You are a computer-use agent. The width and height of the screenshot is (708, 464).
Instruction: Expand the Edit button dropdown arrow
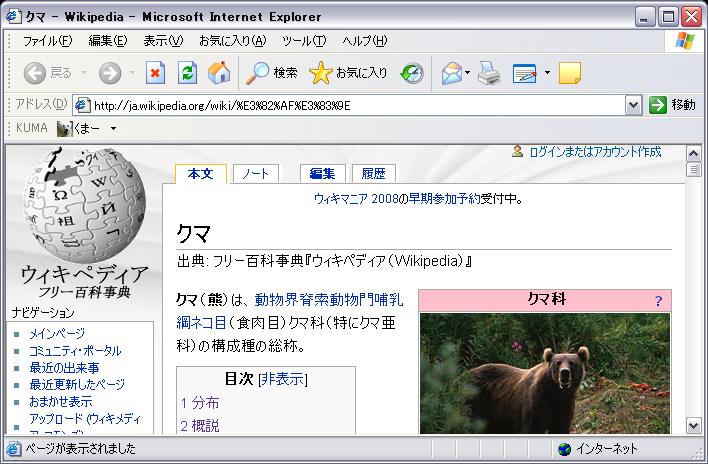click(x=547, y=72)
